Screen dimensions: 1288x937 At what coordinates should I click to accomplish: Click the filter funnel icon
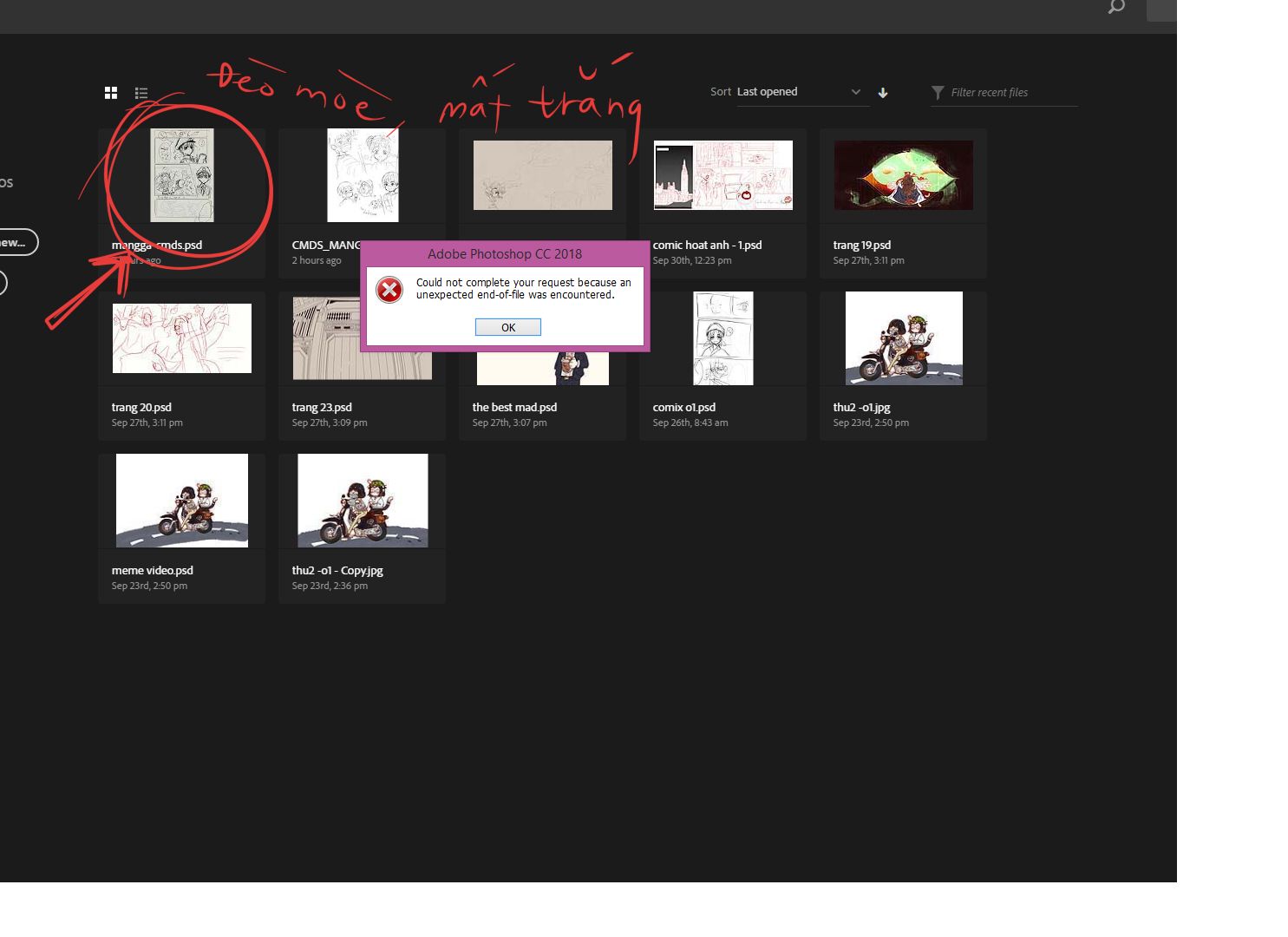[938, 93]
